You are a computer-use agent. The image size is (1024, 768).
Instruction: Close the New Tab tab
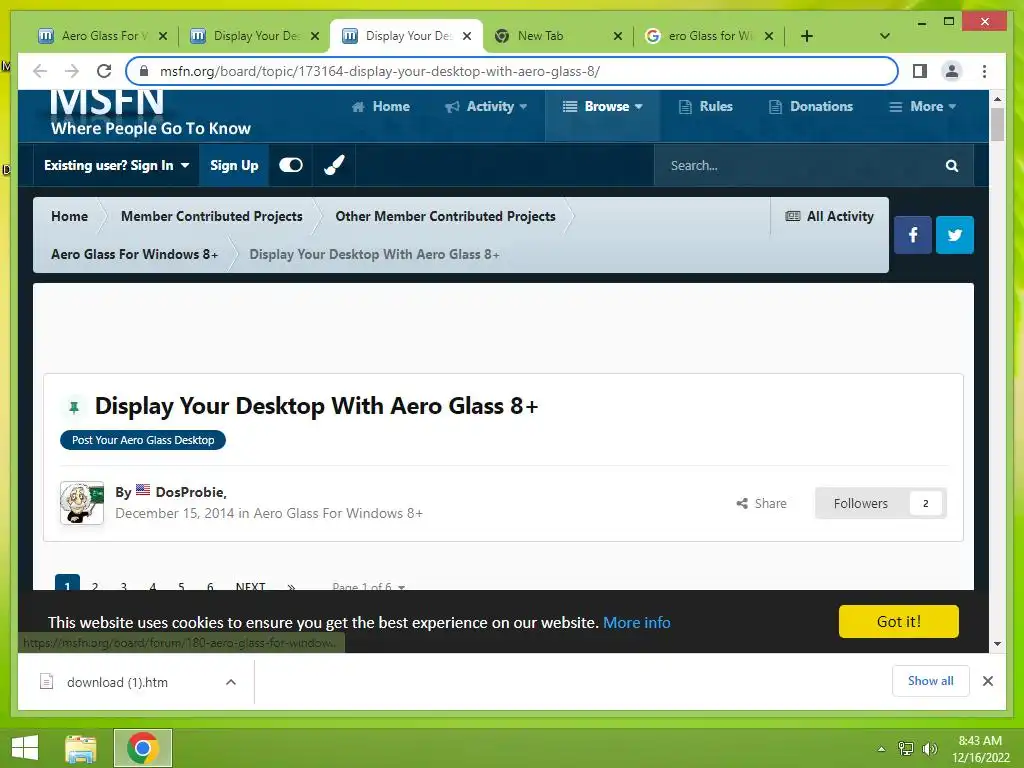618,36
